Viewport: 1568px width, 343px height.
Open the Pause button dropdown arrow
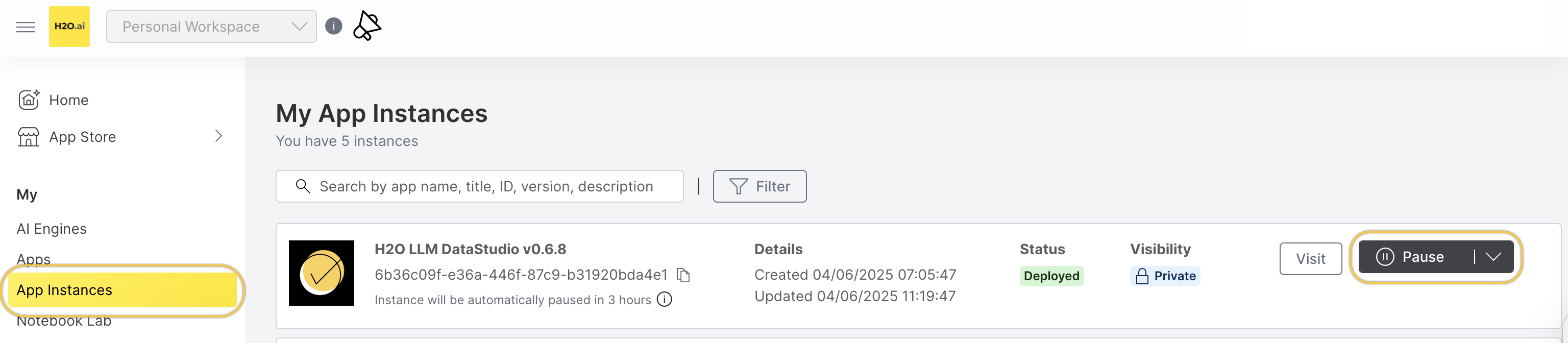(x=1494, y=257)
